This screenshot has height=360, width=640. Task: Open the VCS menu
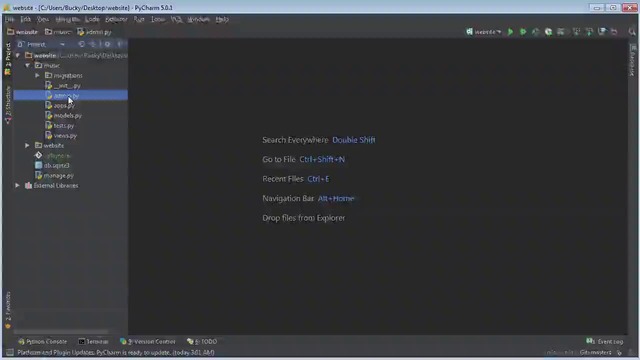tap(176, 19)
